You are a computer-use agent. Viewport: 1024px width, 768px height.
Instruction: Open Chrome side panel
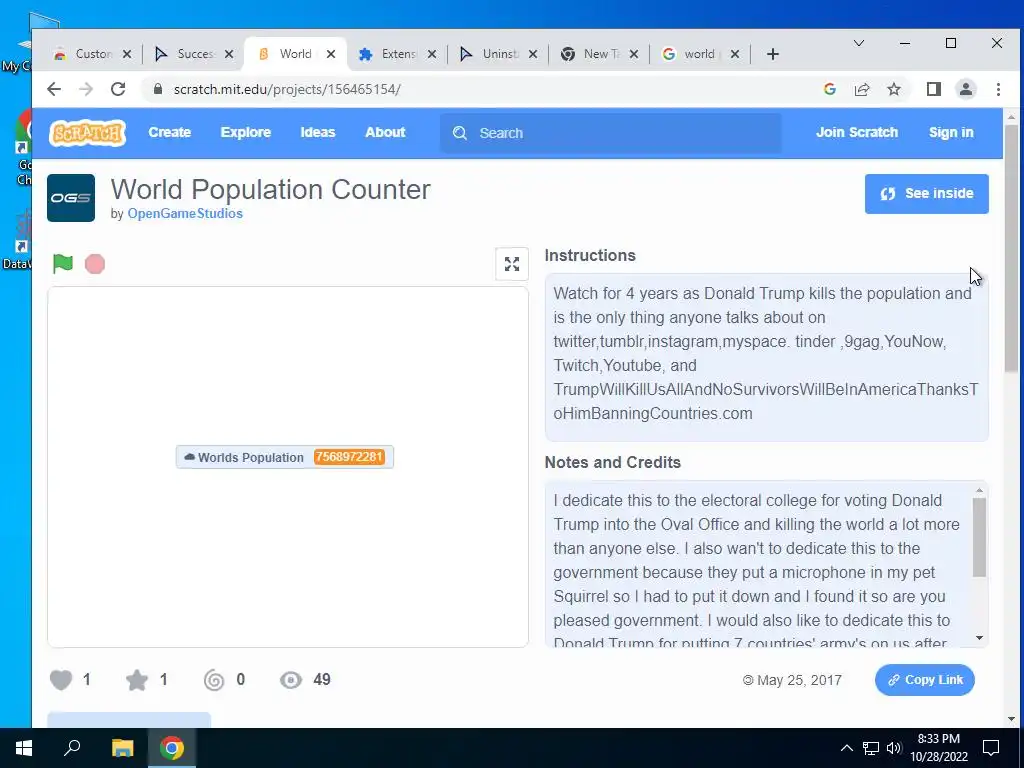[x=934, y=89]
